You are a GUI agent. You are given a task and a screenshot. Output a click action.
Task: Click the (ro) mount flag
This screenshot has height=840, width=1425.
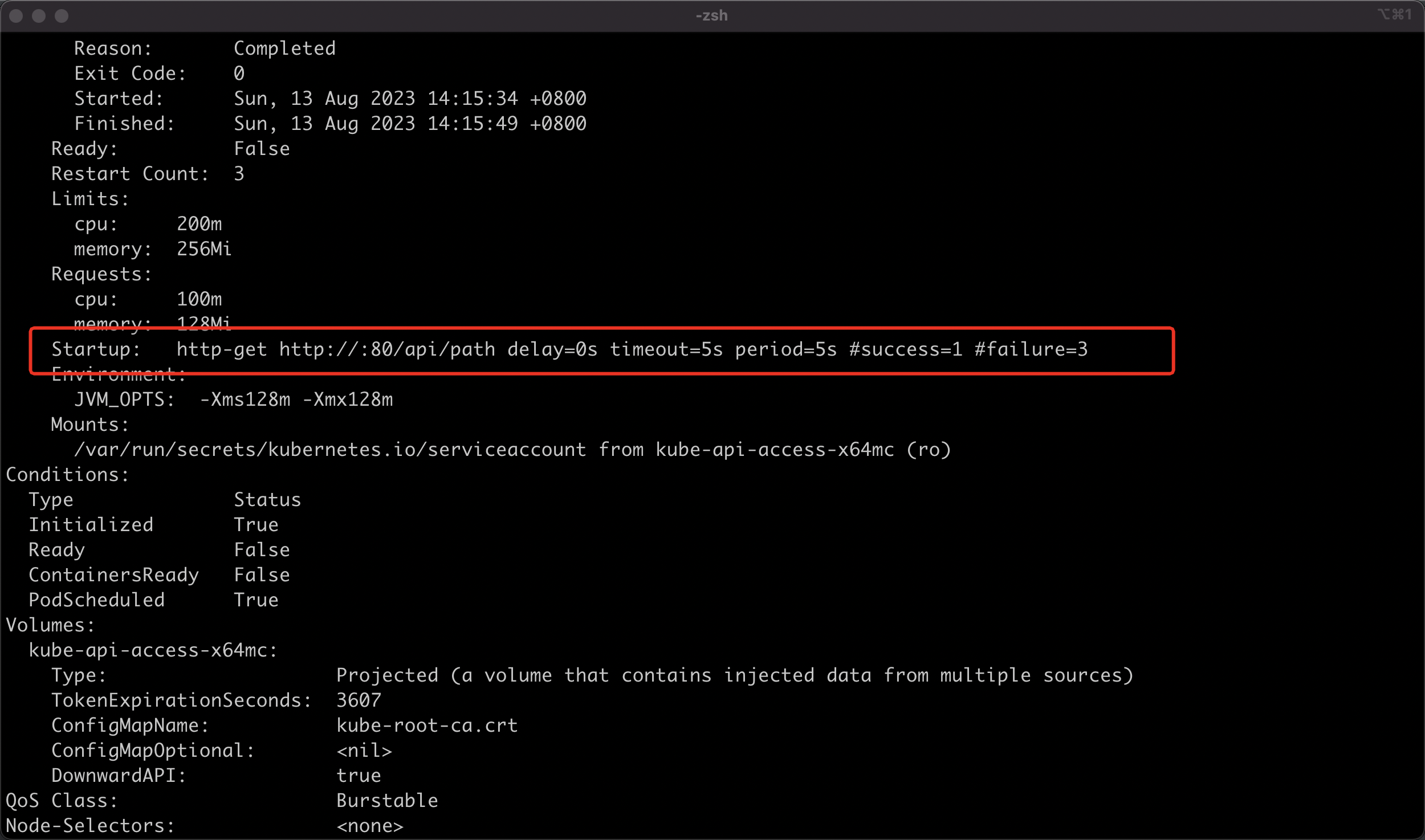[x=929, y=450]
